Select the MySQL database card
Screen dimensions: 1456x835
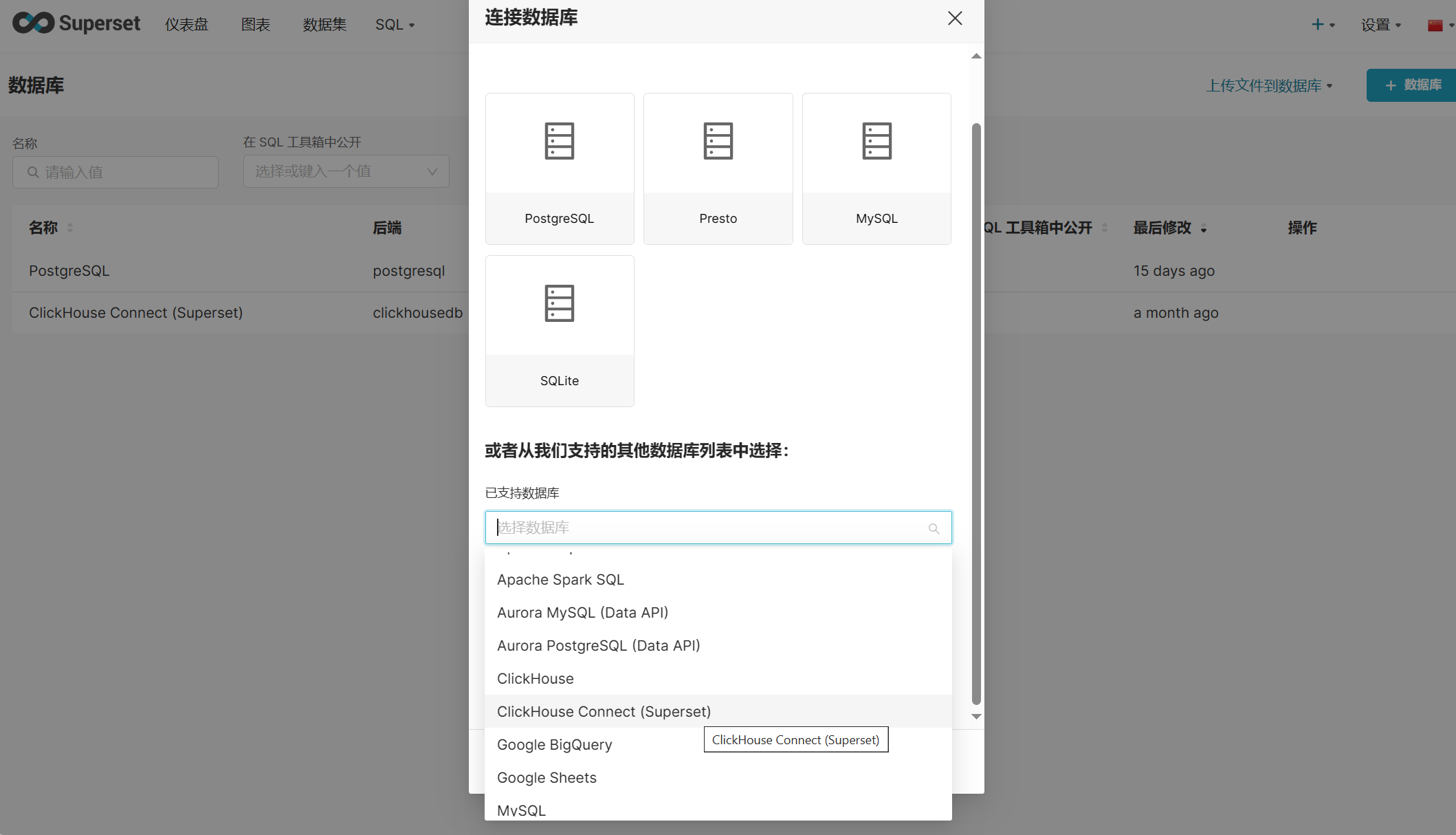tap(876, 169)
